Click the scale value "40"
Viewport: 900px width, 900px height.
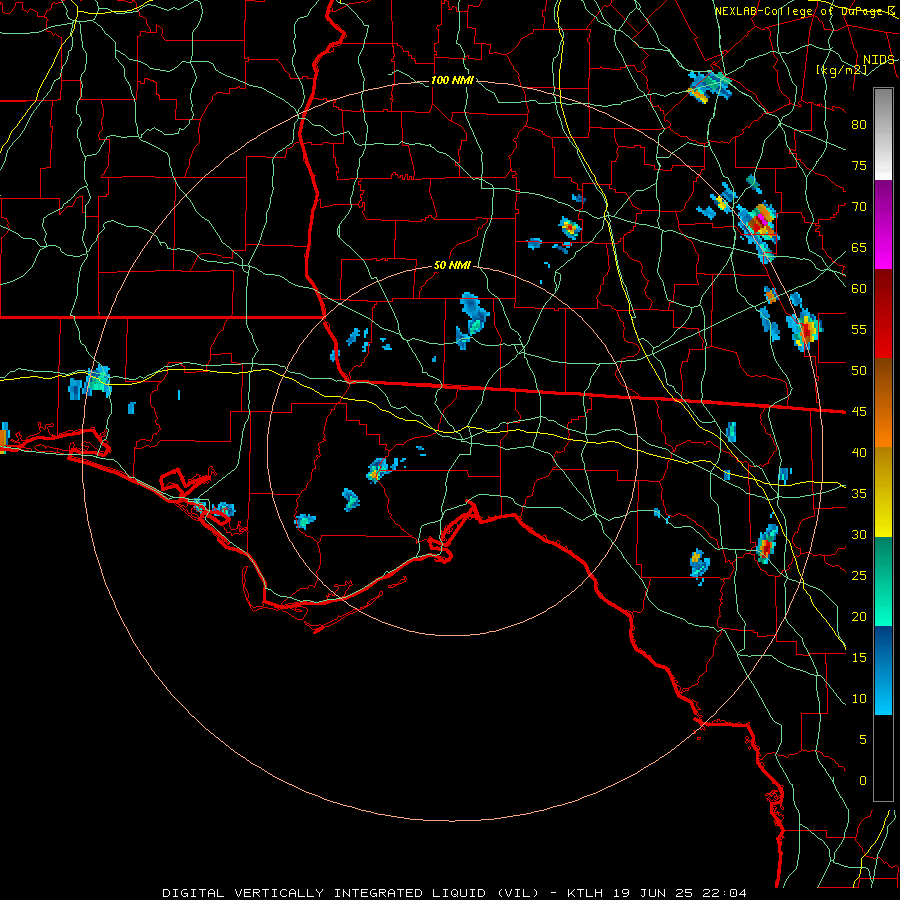point(859,452)
